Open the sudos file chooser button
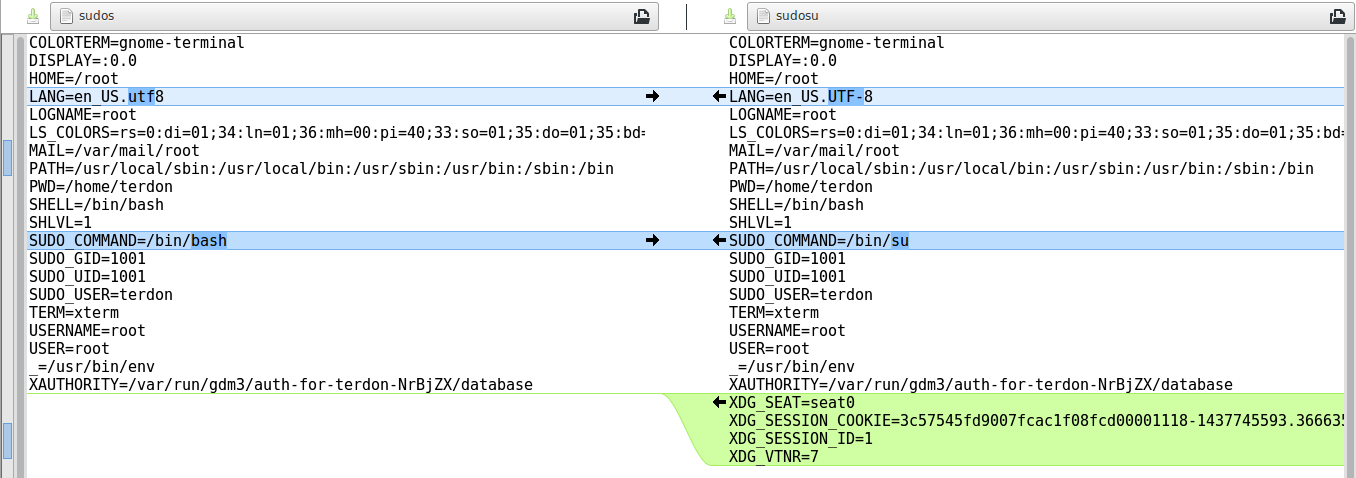 (354, 16)
